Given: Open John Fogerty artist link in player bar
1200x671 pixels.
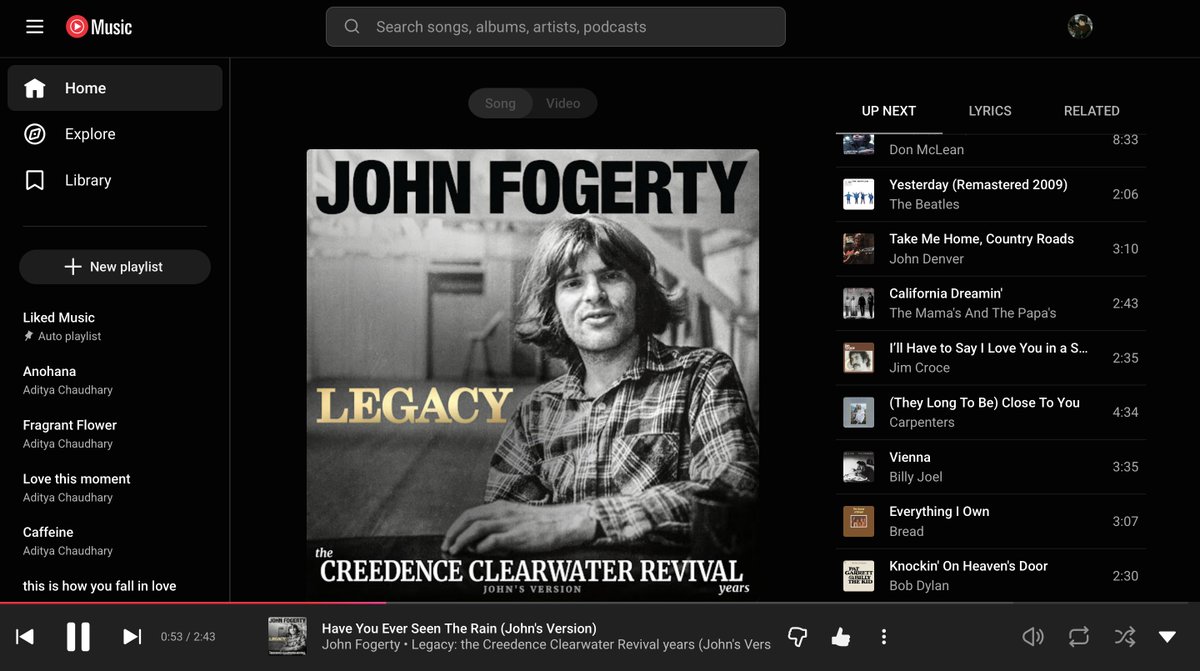Looking at the screenshot, I should (361, 645).
